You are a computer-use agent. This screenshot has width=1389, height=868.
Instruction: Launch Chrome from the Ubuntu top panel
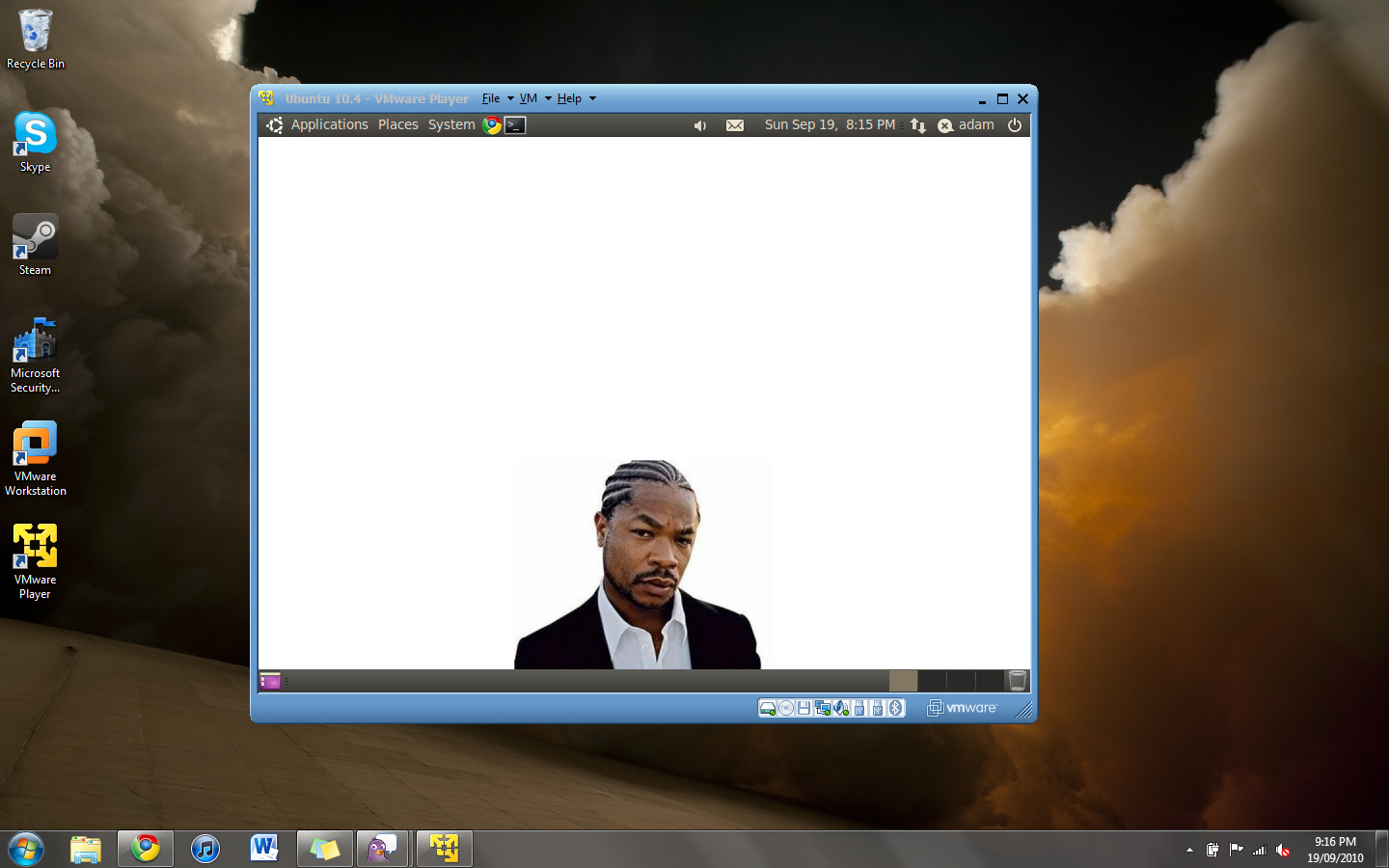492,125
